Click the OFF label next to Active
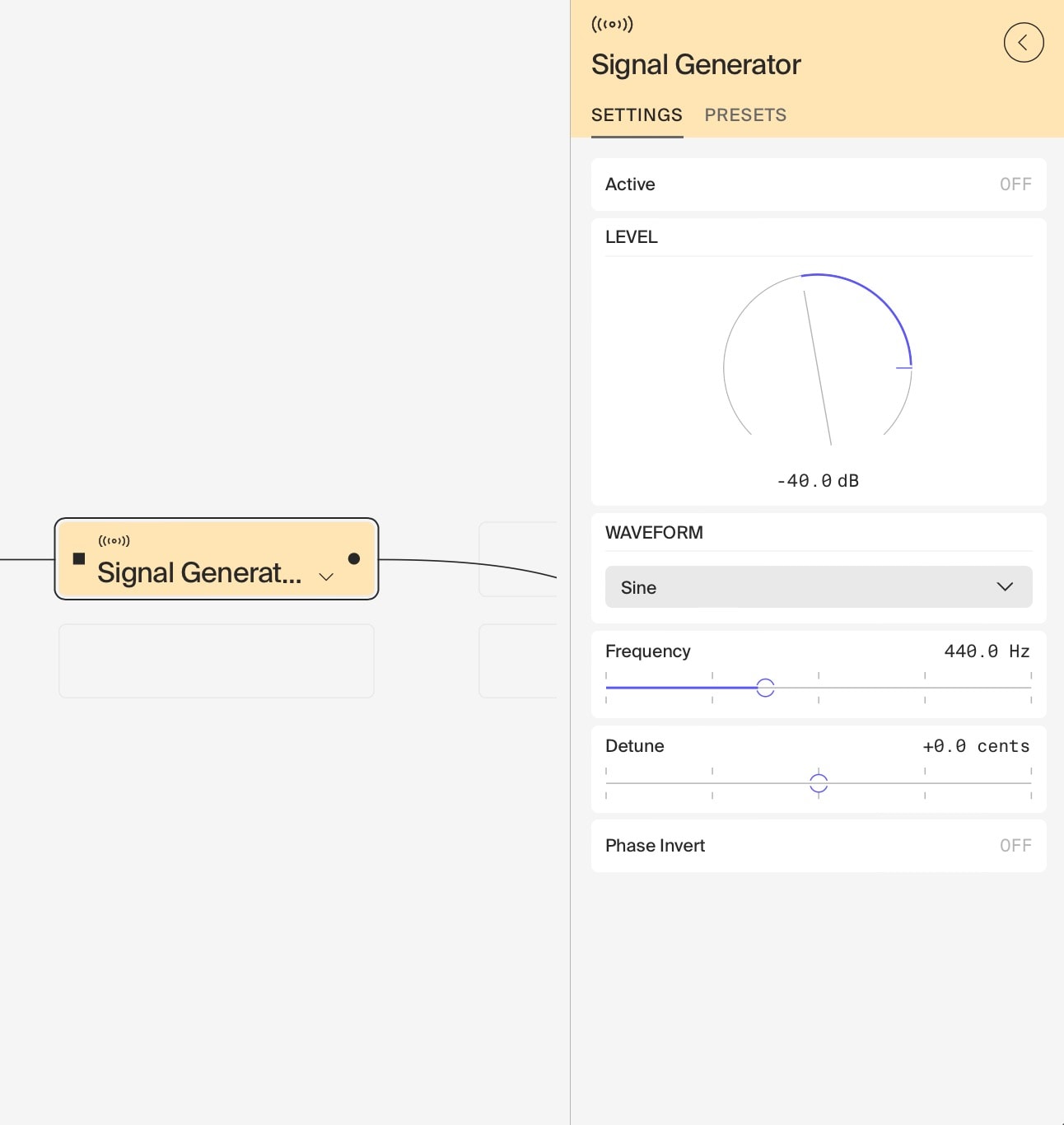1064x1125 pixels. coord(1015,184)
